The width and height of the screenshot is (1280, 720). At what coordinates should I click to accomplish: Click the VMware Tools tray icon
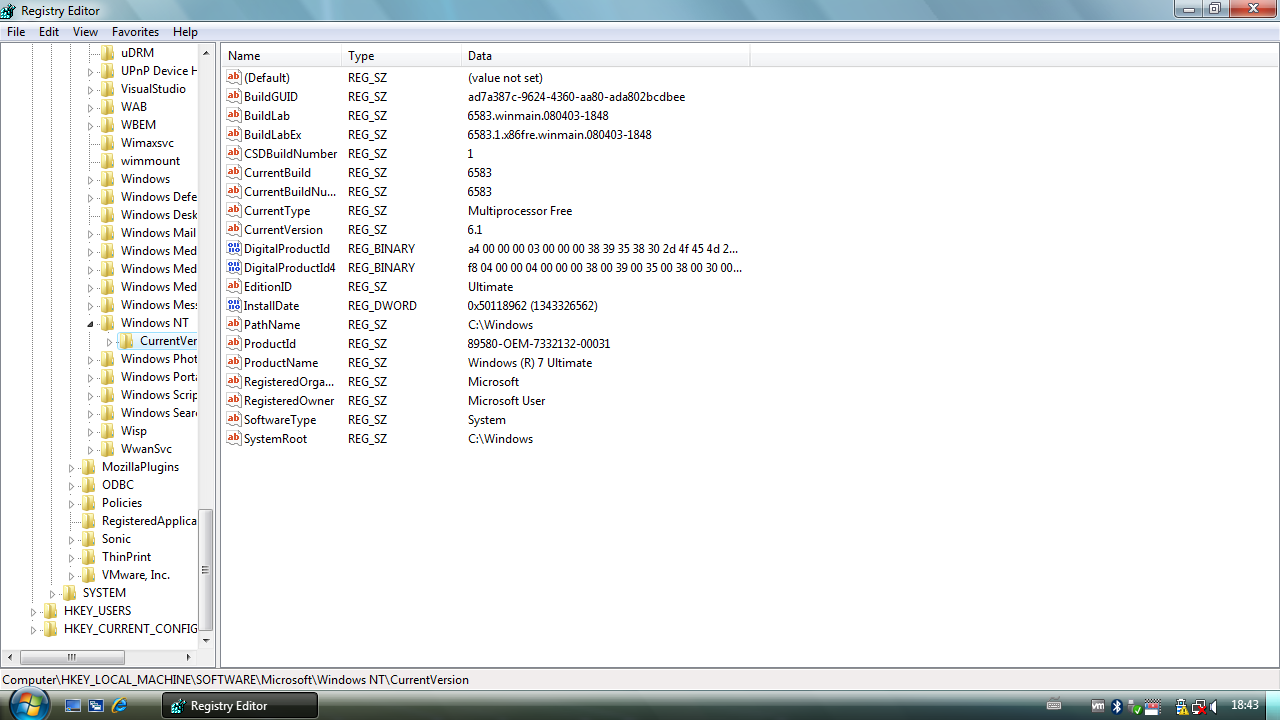[x=1098, y=707]
